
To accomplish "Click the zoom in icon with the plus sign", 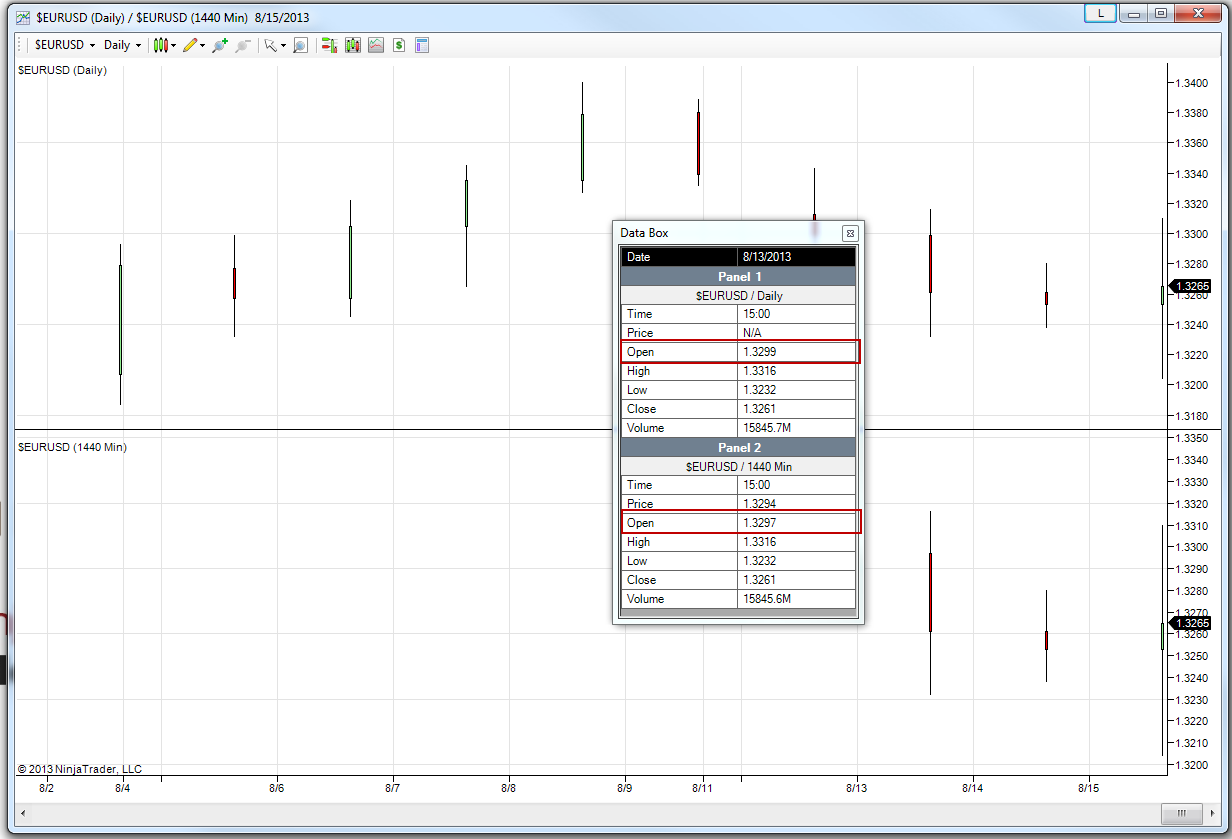I will [220, 45].
